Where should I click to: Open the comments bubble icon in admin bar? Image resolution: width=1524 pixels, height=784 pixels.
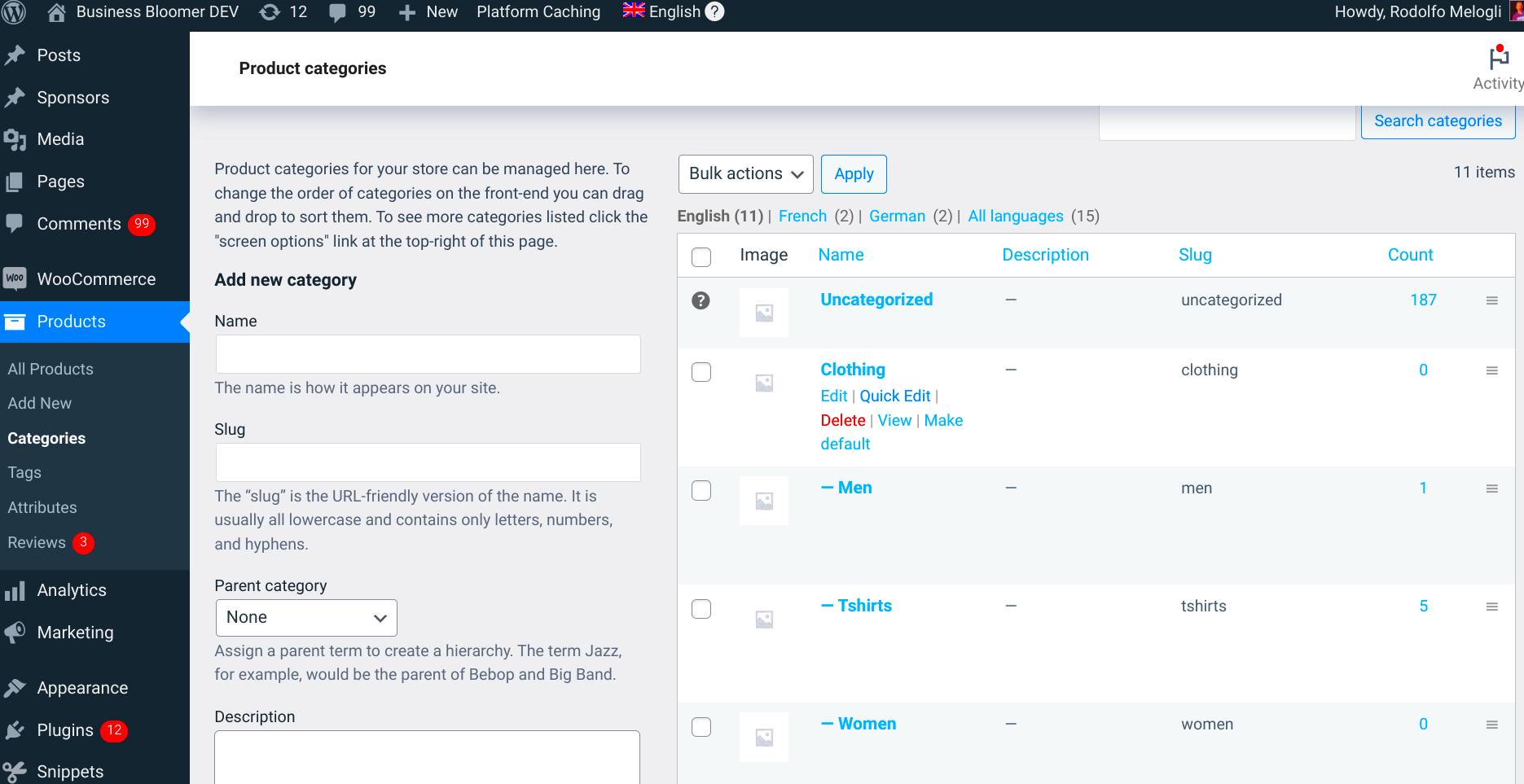337,13
